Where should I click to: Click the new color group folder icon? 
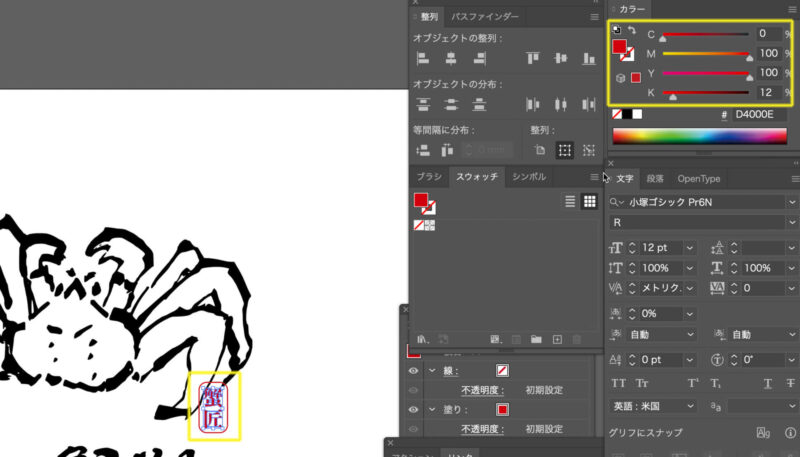coord(536,339)
